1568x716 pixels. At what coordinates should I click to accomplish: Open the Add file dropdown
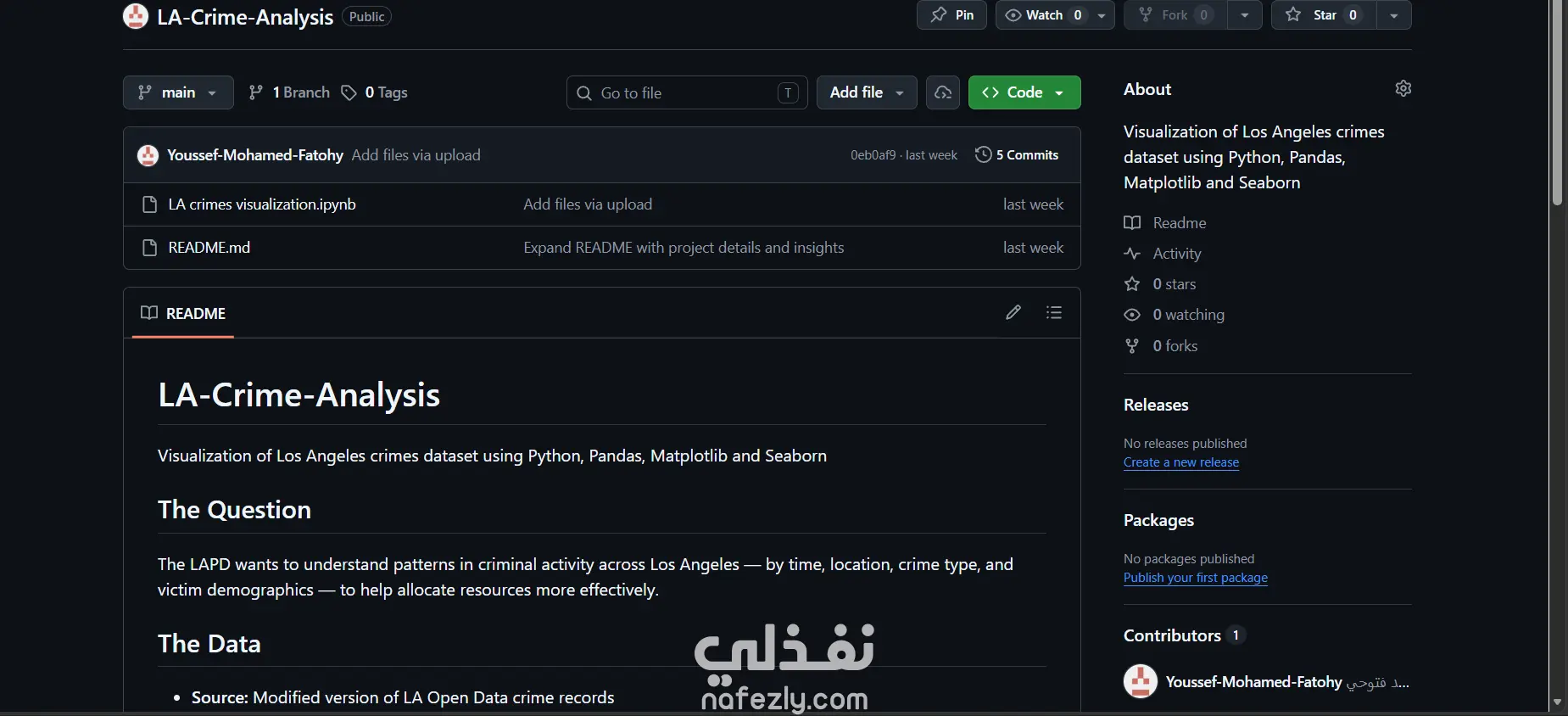coord(867,92)
